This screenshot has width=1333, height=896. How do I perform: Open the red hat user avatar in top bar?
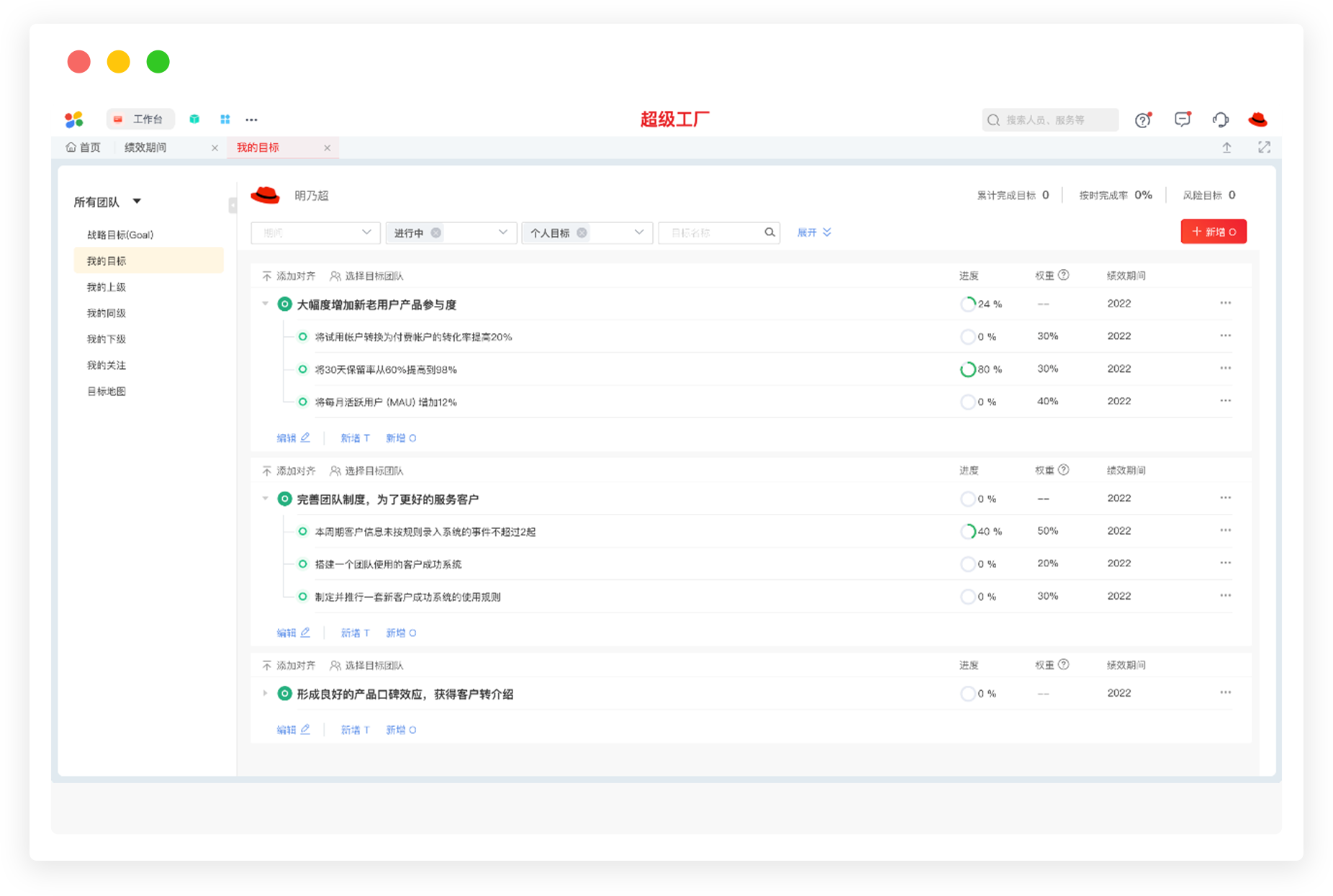click(x=1257, y=119)
